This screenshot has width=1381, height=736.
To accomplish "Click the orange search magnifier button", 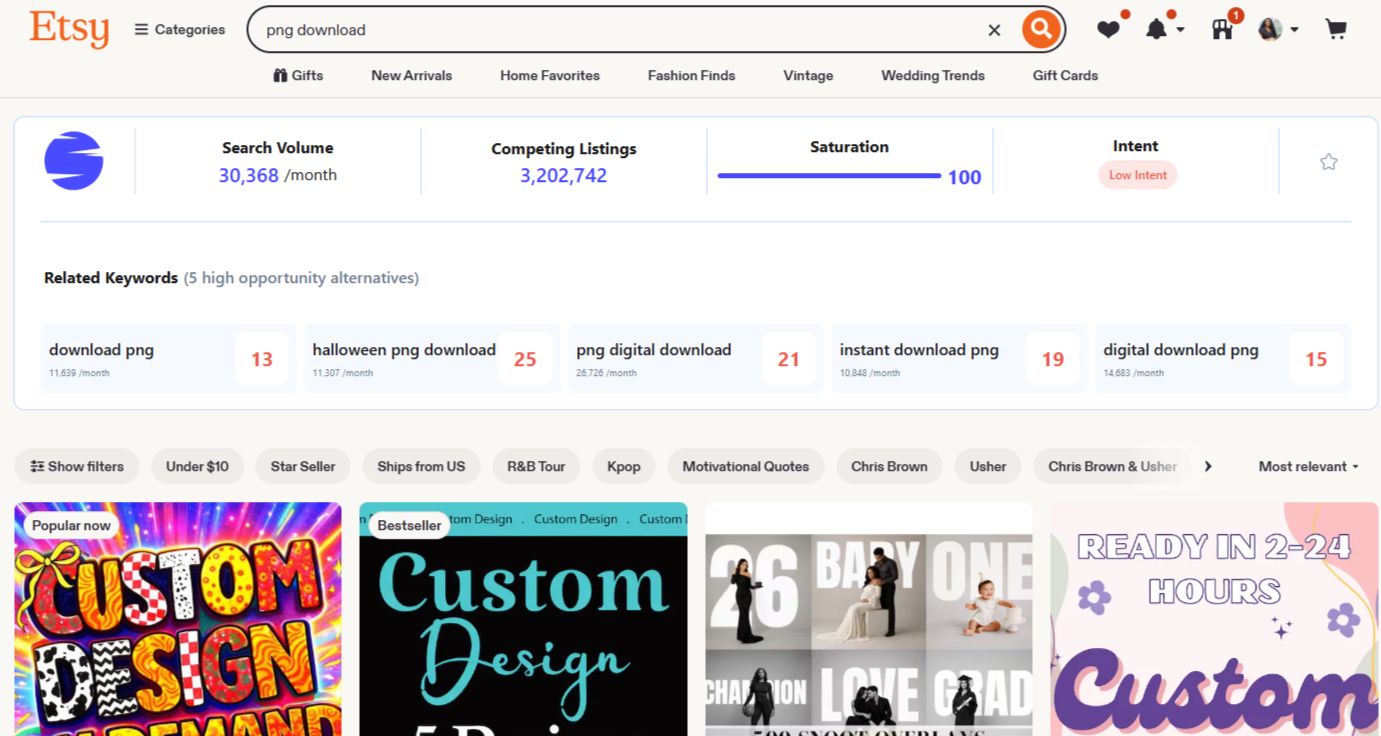I will 1041,29.
